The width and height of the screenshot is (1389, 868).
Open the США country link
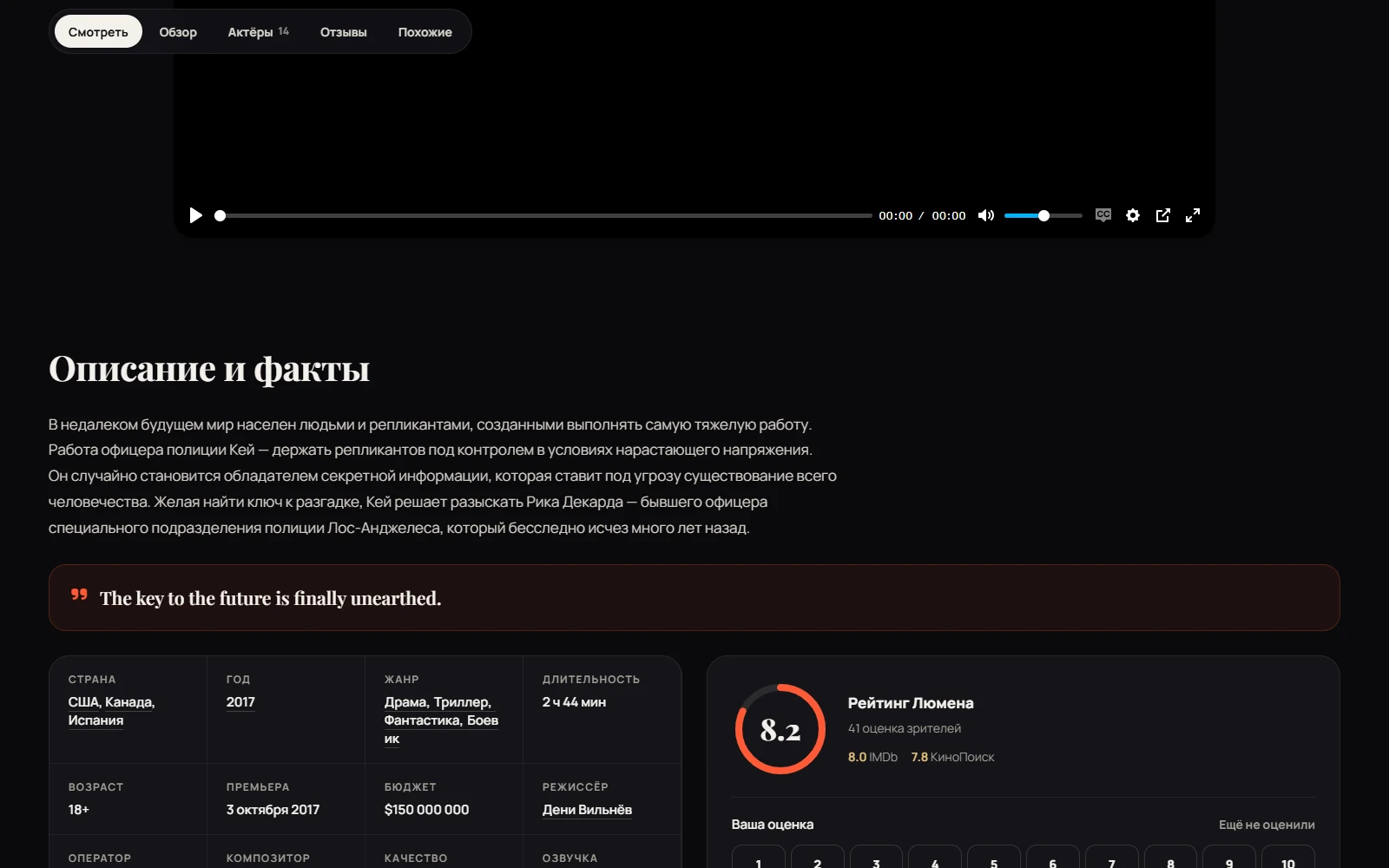[85, 702]
